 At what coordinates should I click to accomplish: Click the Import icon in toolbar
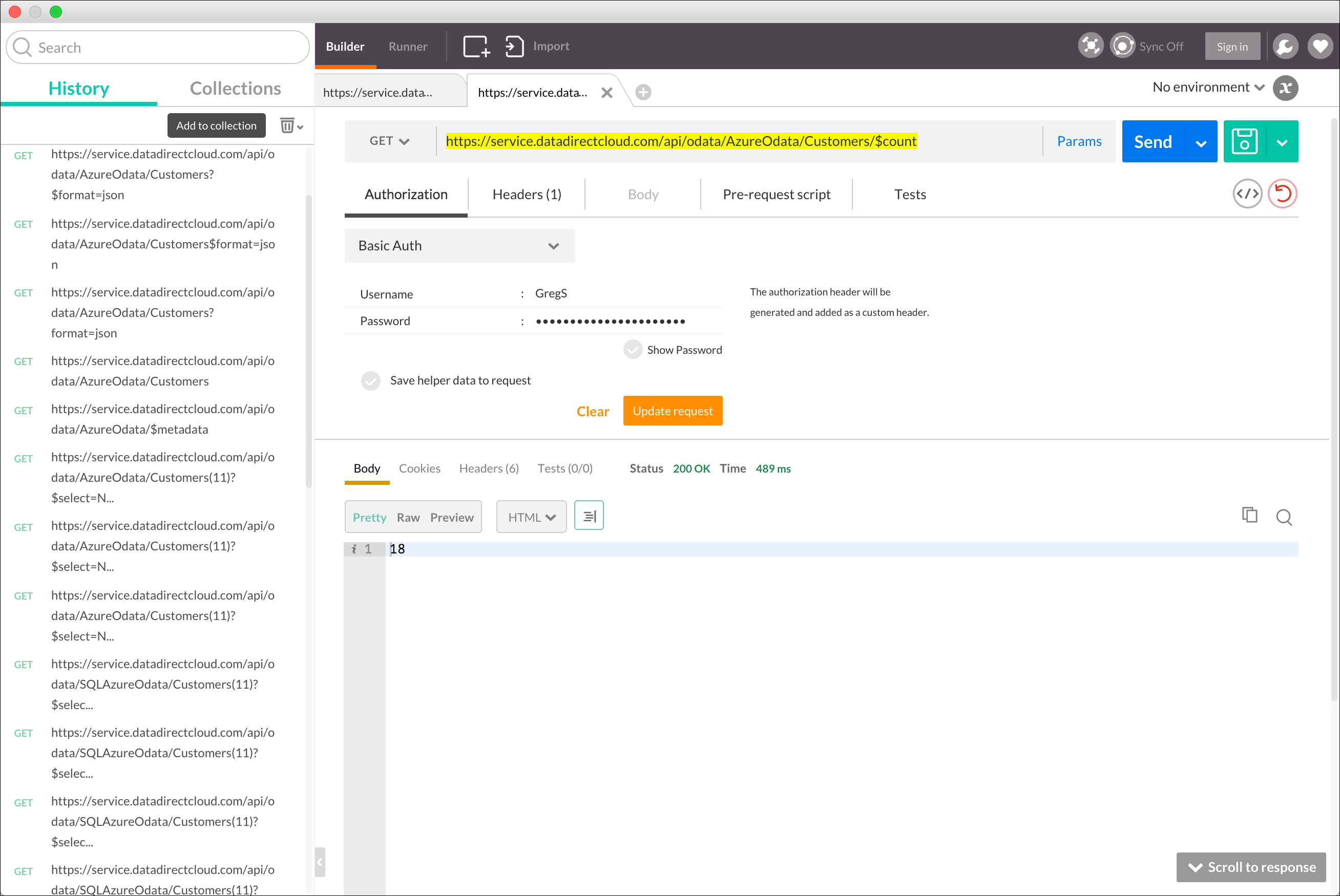point(514,46)
